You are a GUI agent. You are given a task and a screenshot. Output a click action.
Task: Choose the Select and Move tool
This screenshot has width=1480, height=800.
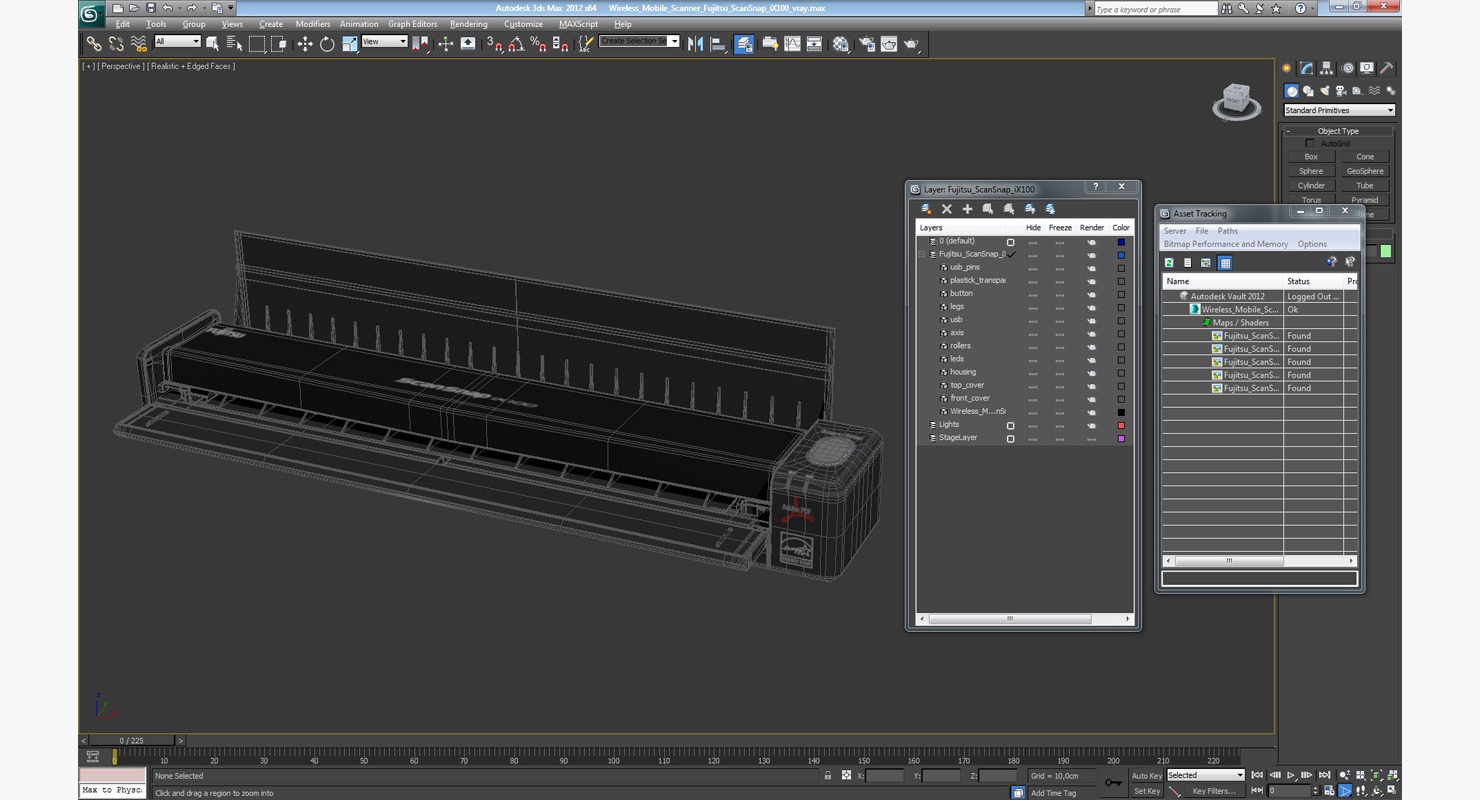pos(305,44)
